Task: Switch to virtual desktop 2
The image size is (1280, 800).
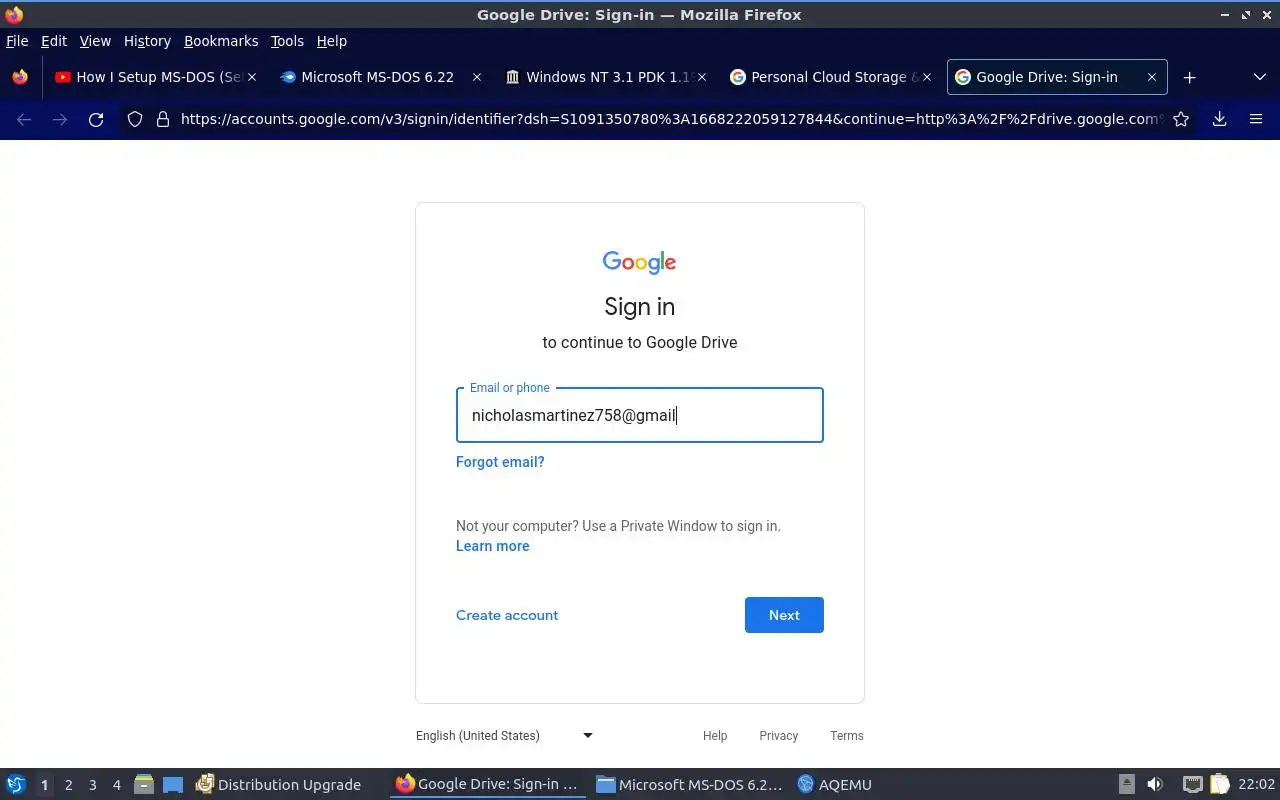Action: click(68, 785)
